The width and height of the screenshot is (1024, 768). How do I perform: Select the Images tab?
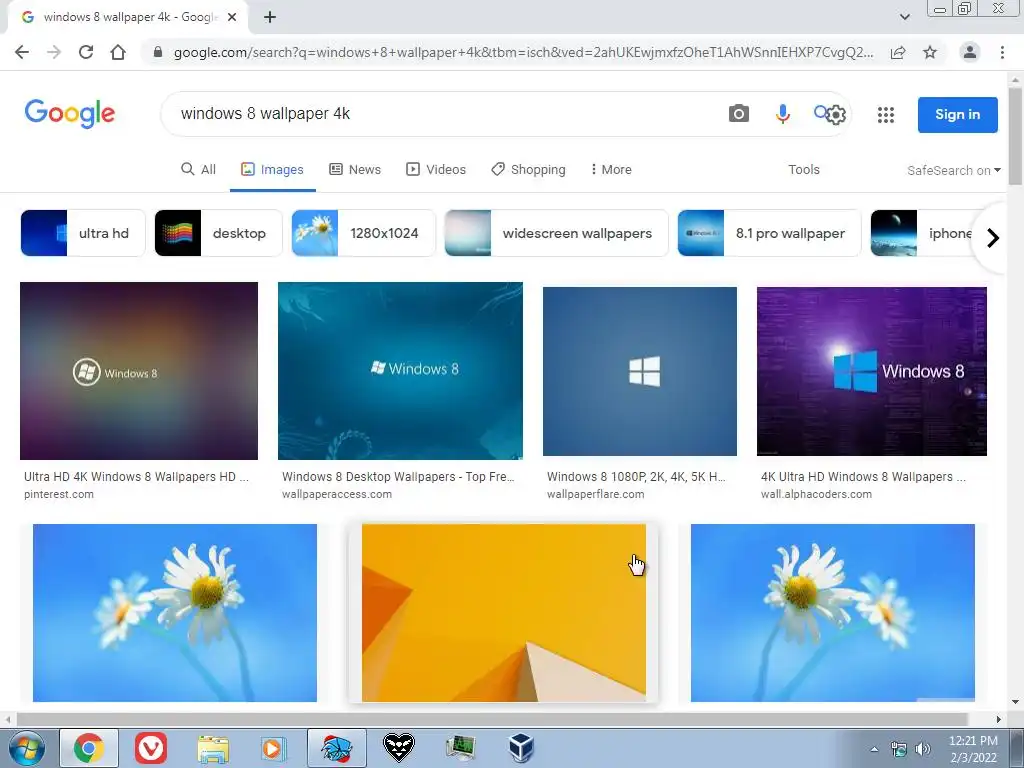[272, 169]
